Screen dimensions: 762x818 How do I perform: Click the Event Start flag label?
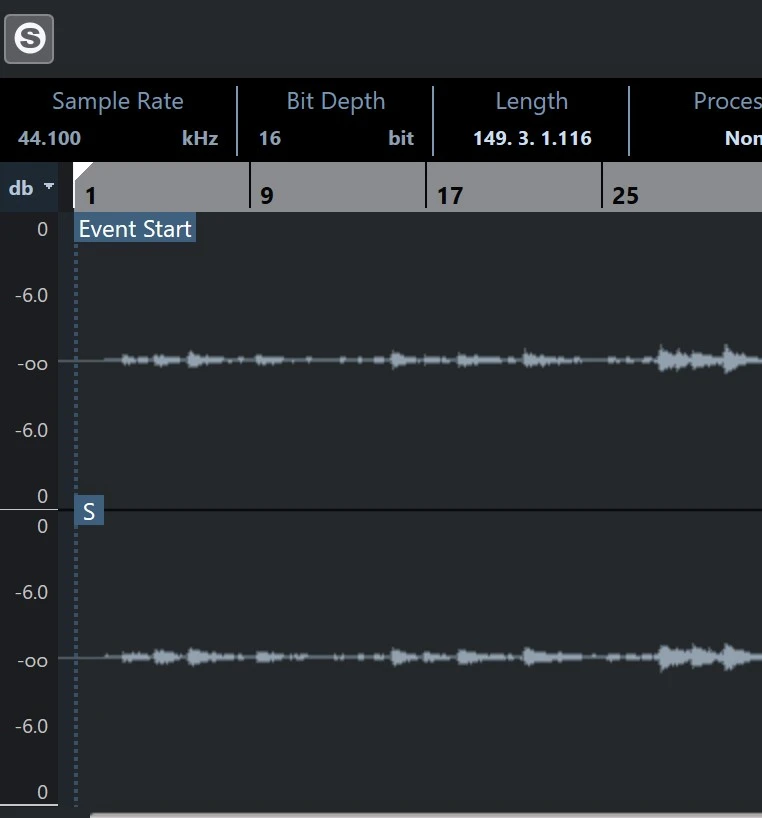pos(135,229)
